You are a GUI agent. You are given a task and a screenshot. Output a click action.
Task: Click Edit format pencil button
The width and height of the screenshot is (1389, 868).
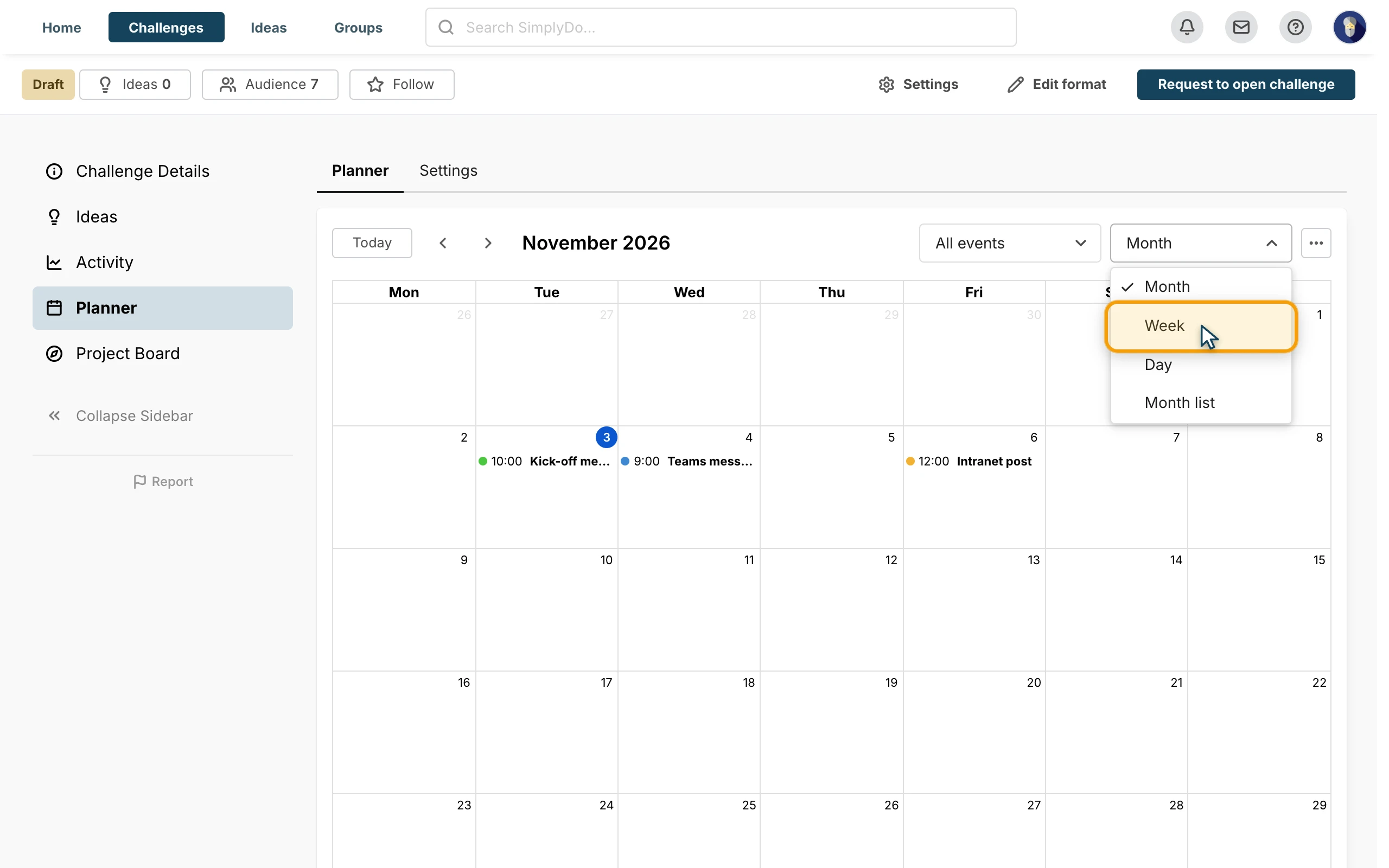coord(1057,85)
